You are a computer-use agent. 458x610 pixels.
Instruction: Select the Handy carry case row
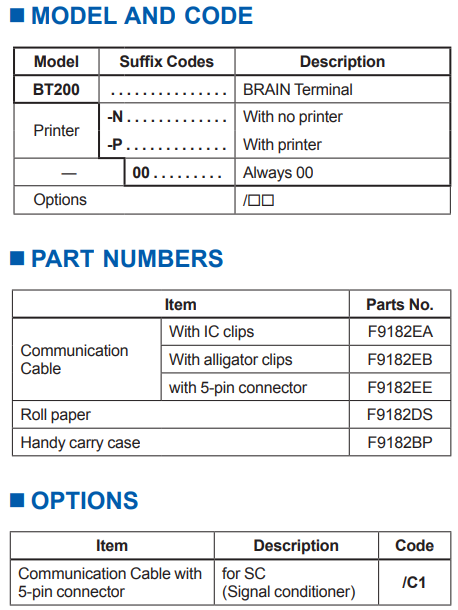(232, 442)
